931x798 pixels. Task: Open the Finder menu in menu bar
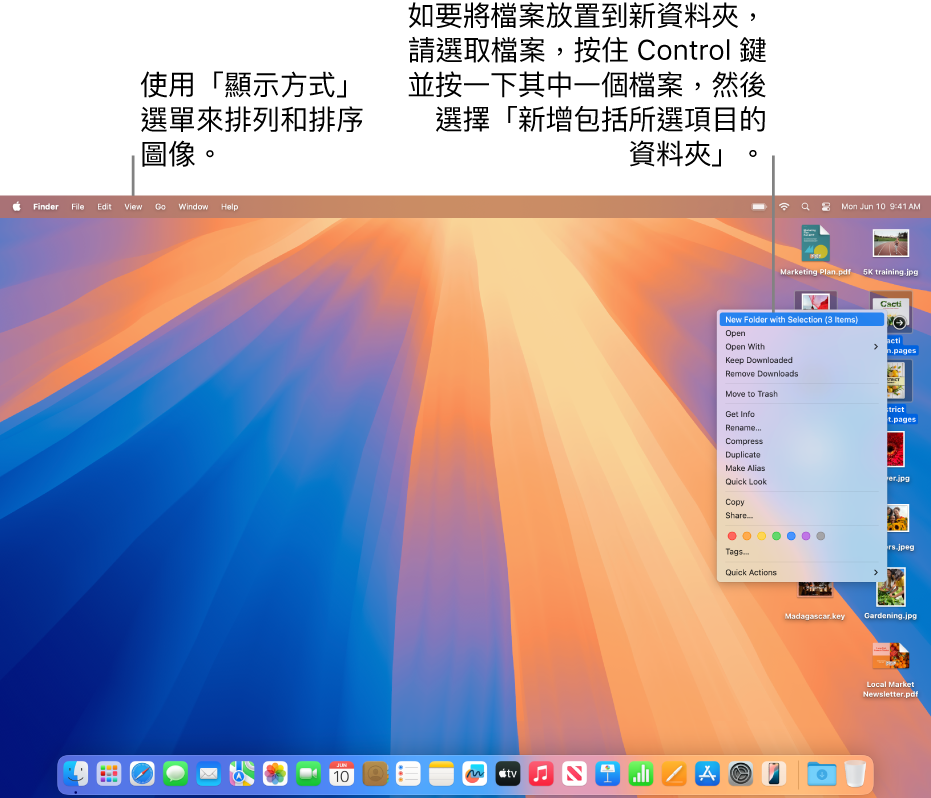[x=46, y=207]
